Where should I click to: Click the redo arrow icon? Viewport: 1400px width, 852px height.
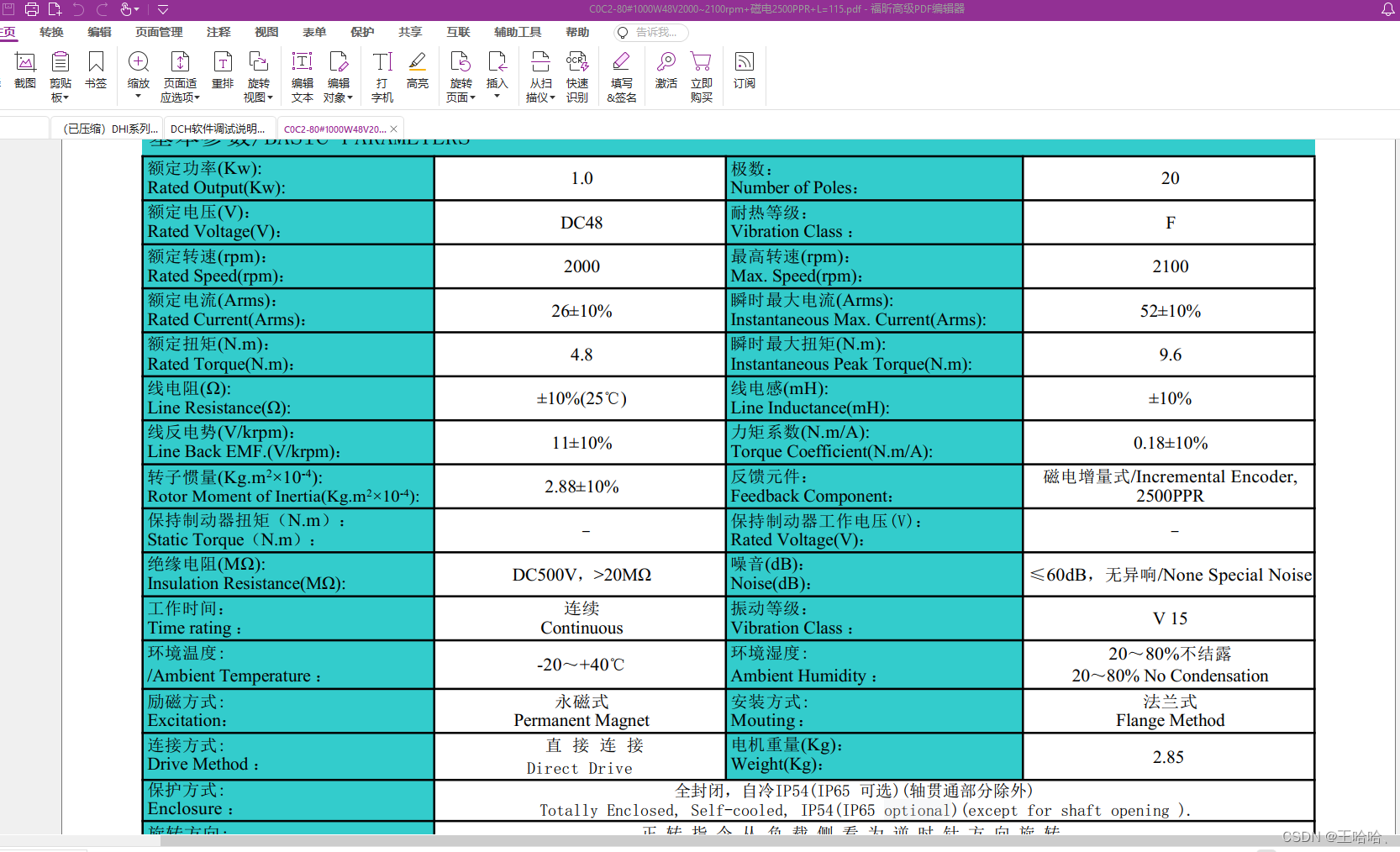(103, 9)
